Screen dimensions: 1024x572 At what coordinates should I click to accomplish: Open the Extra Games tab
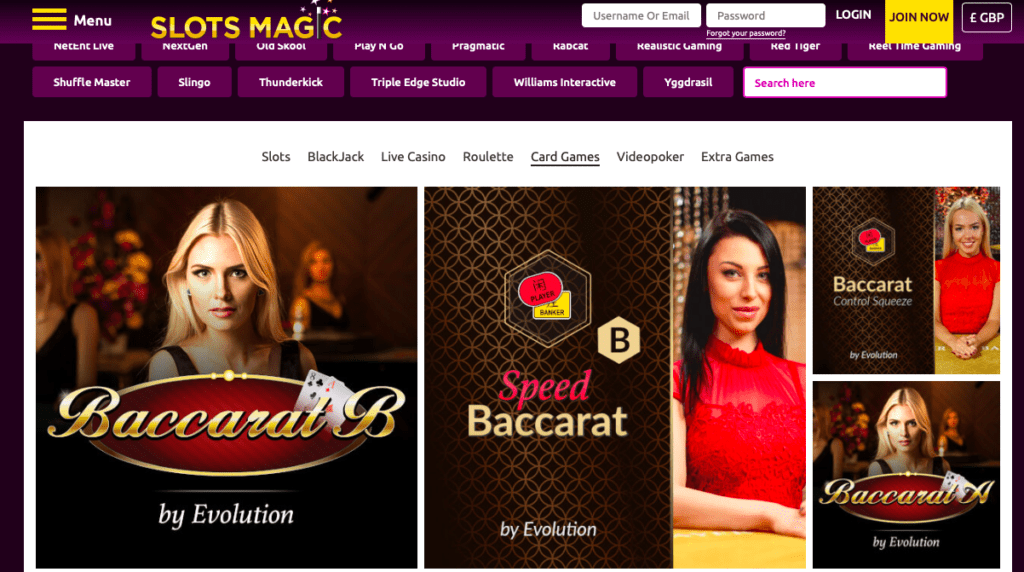(737, 157)
